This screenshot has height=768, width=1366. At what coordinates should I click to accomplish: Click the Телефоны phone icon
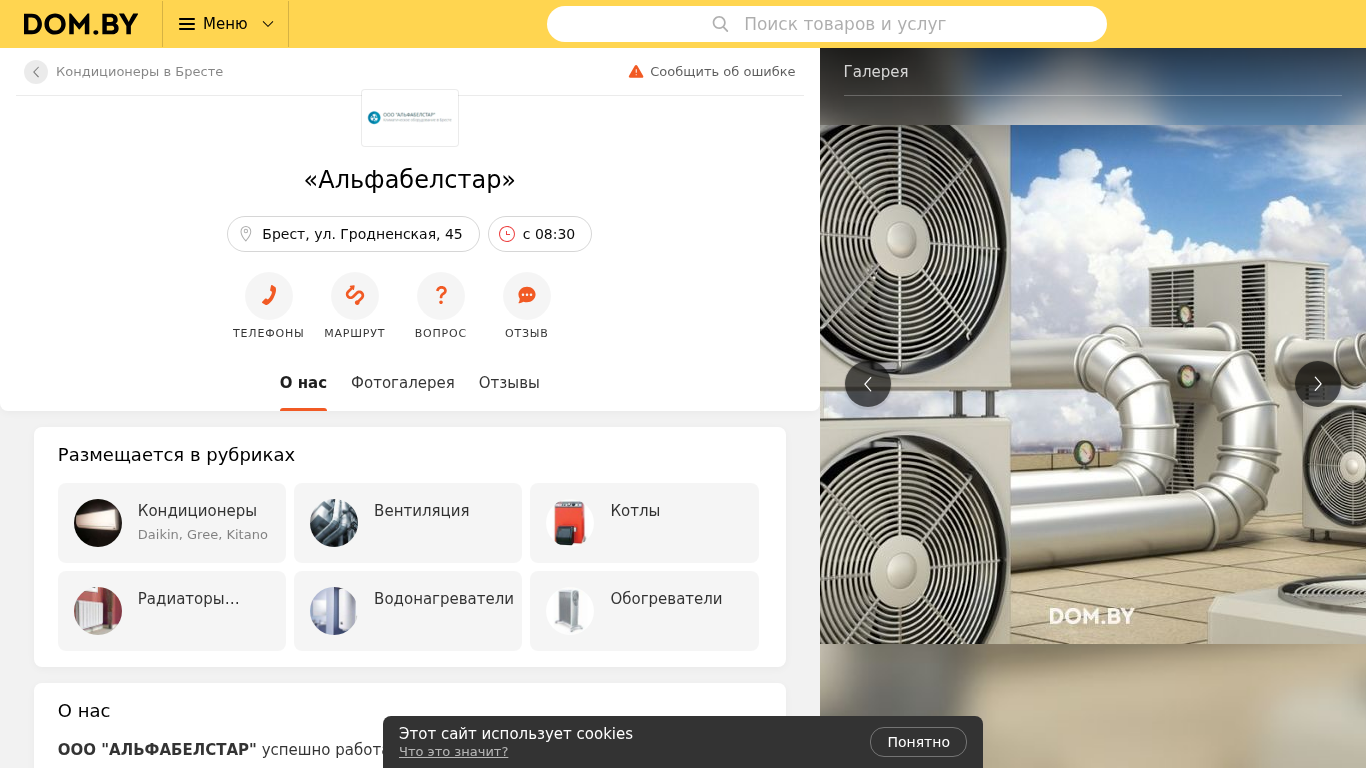pyautogui.click(x=269, y=296)
